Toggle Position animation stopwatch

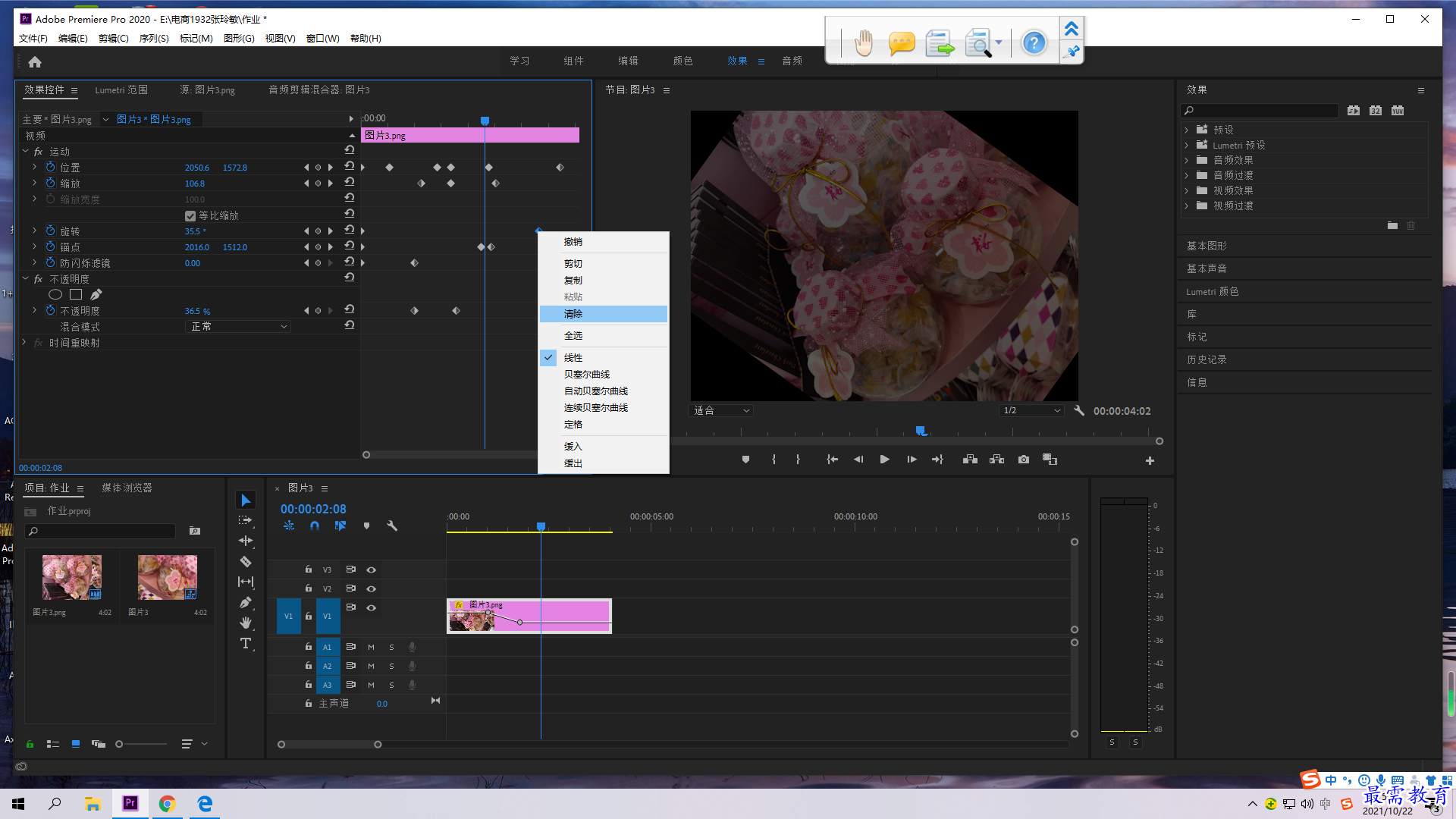[50, 167]
